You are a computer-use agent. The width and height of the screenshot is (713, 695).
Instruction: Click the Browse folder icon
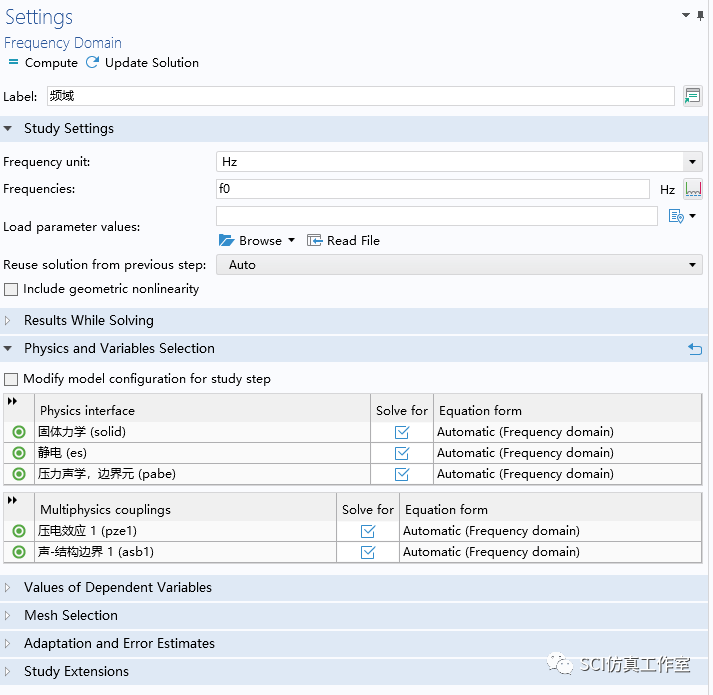point(226,240)
